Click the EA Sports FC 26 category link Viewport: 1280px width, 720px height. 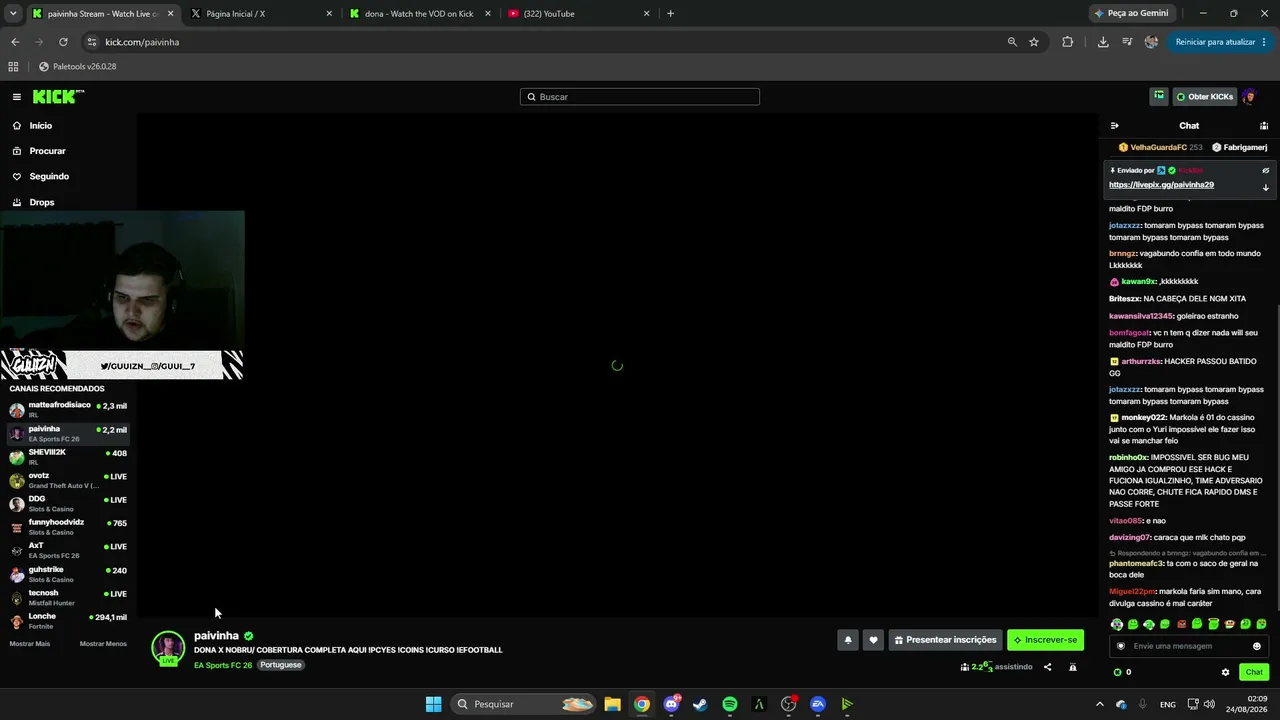(x=223, y=665)
